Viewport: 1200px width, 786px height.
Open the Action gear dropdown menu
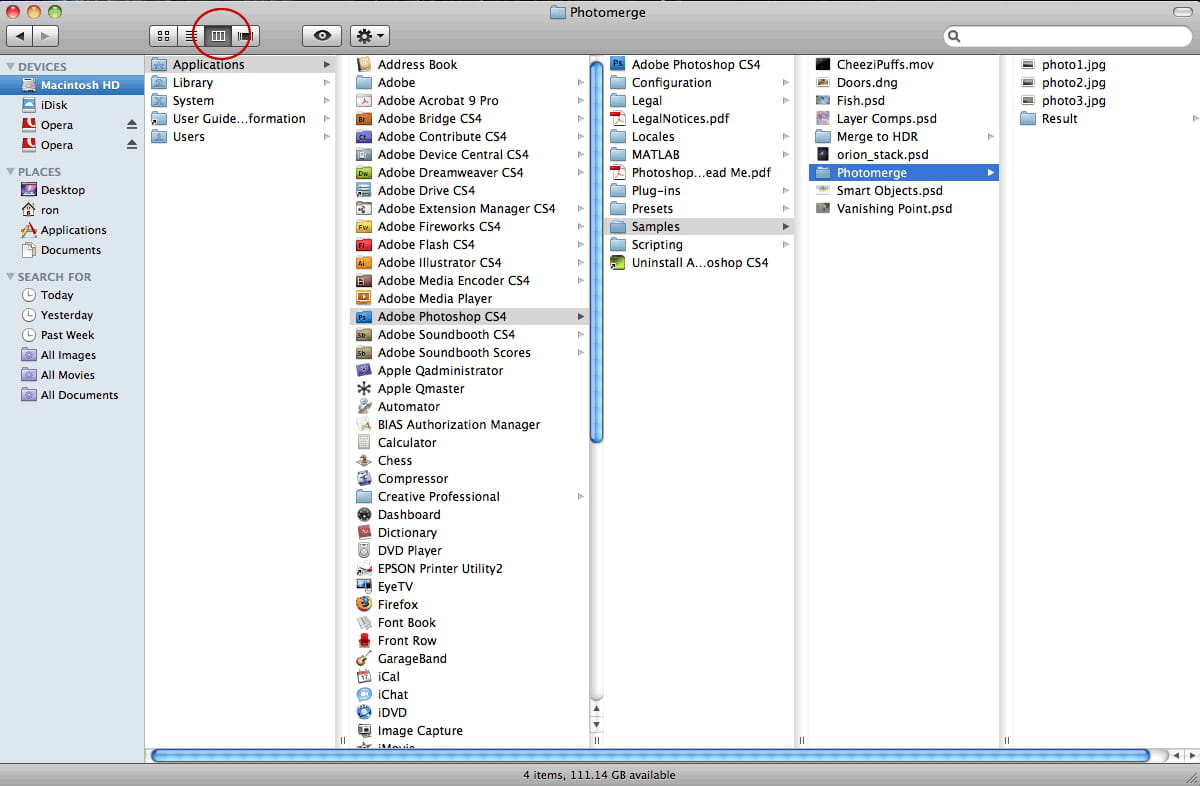[x=369, y=36]
